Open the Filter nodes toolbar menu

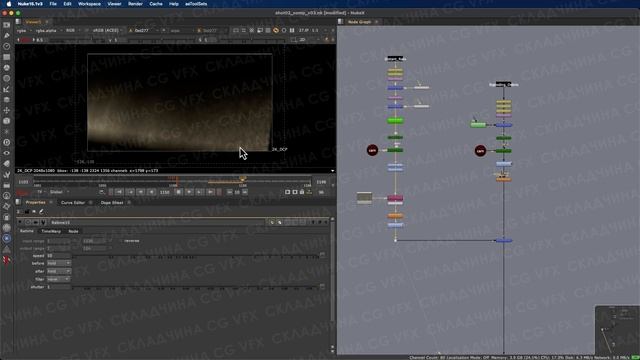pos(7,78)
